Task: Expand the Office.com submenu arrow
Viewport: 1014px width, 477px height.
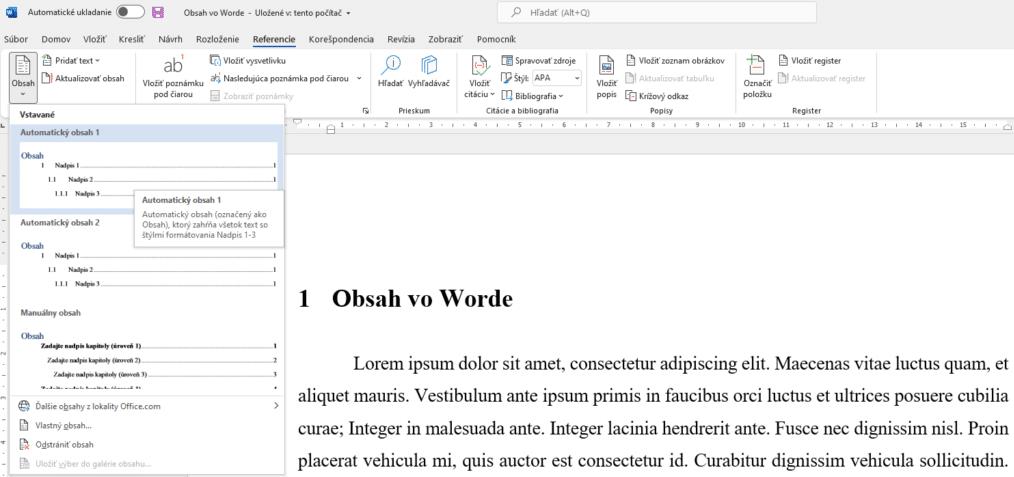Action: [276, 406]
